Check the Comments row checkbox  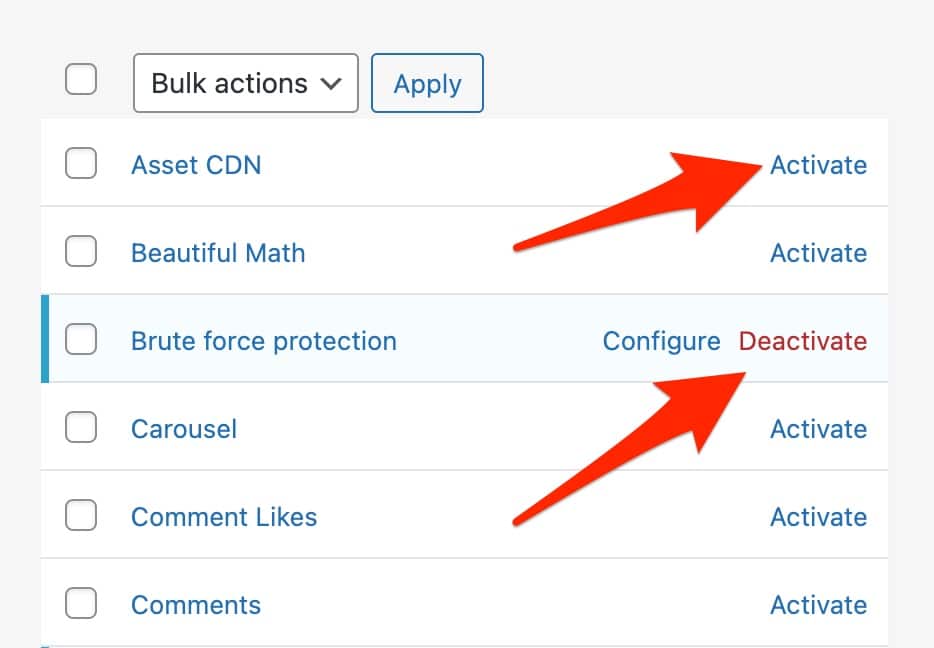point(81,604)
